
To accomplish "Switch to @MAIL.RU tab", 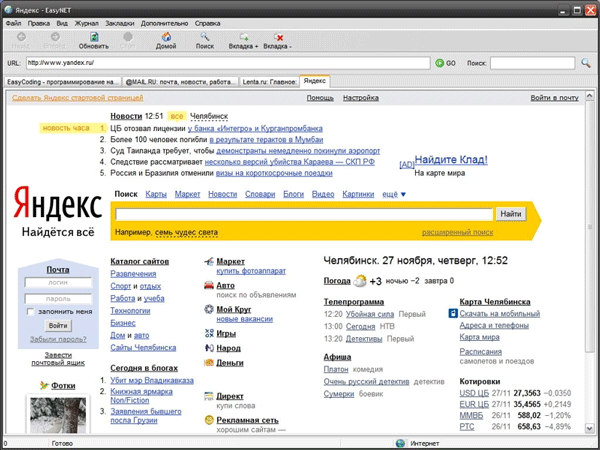I will click(180, 82).
